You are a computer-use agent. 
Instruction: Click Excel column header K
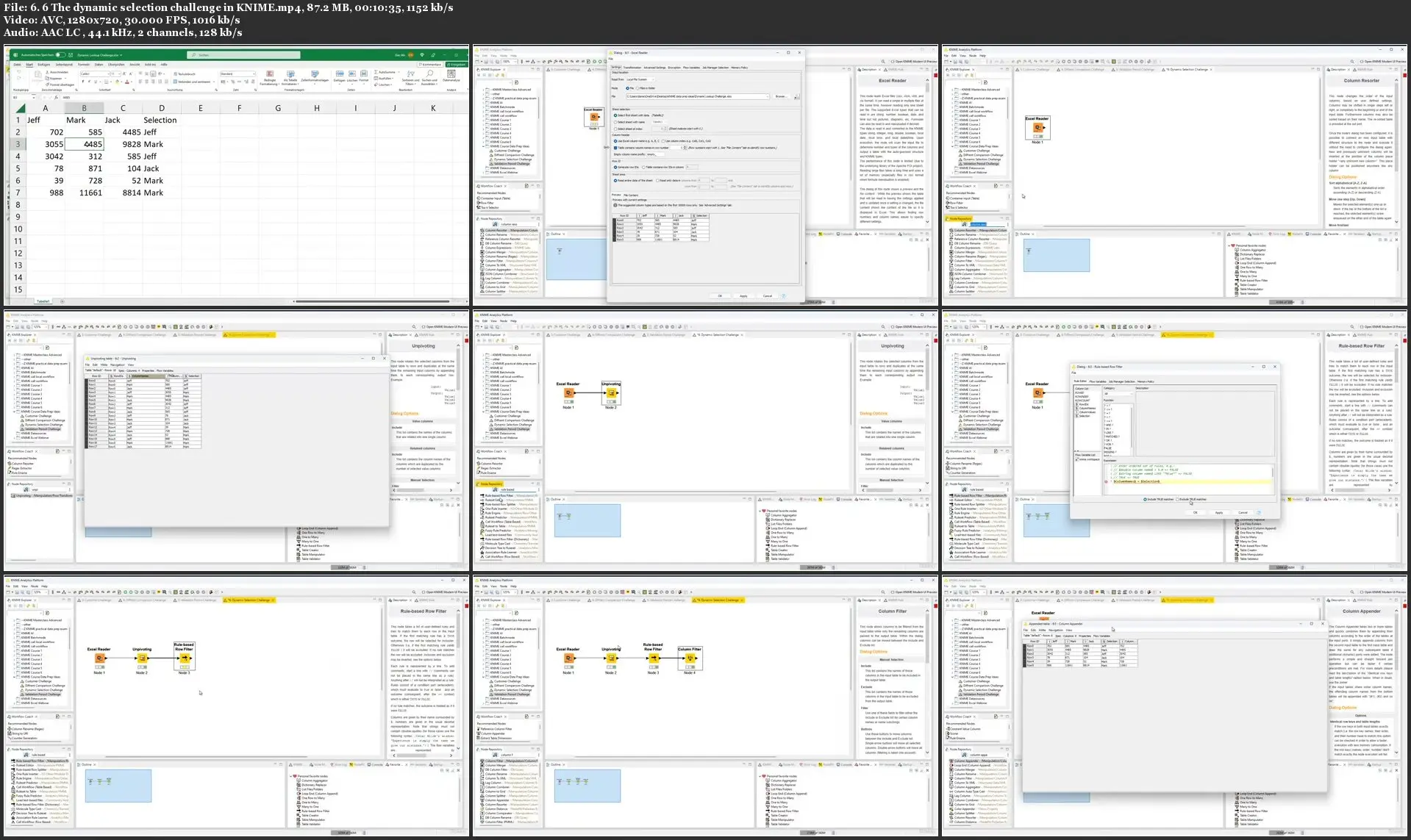click(433, 108)
